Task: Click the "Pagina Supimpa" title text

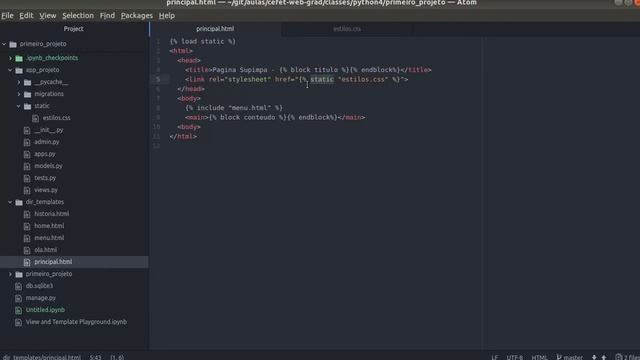Action: tap(240, 70)
